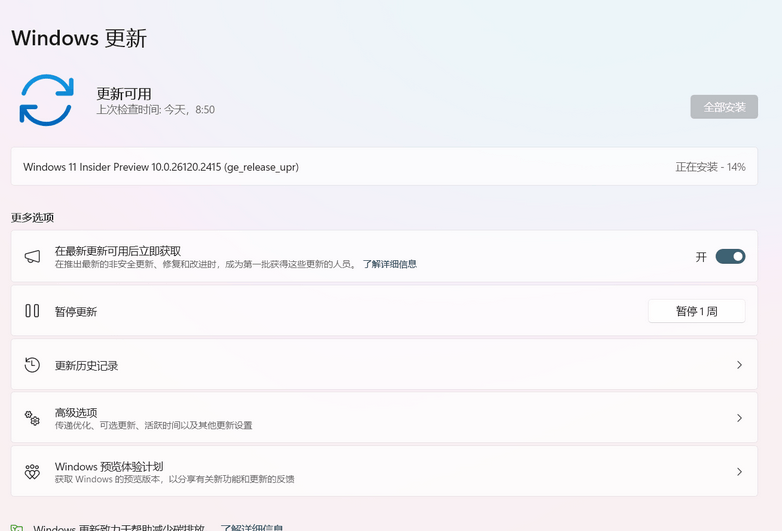Click the megaphone icon for latest updates
The width and height of the screenshot is (782, 531).
(32, 256)
